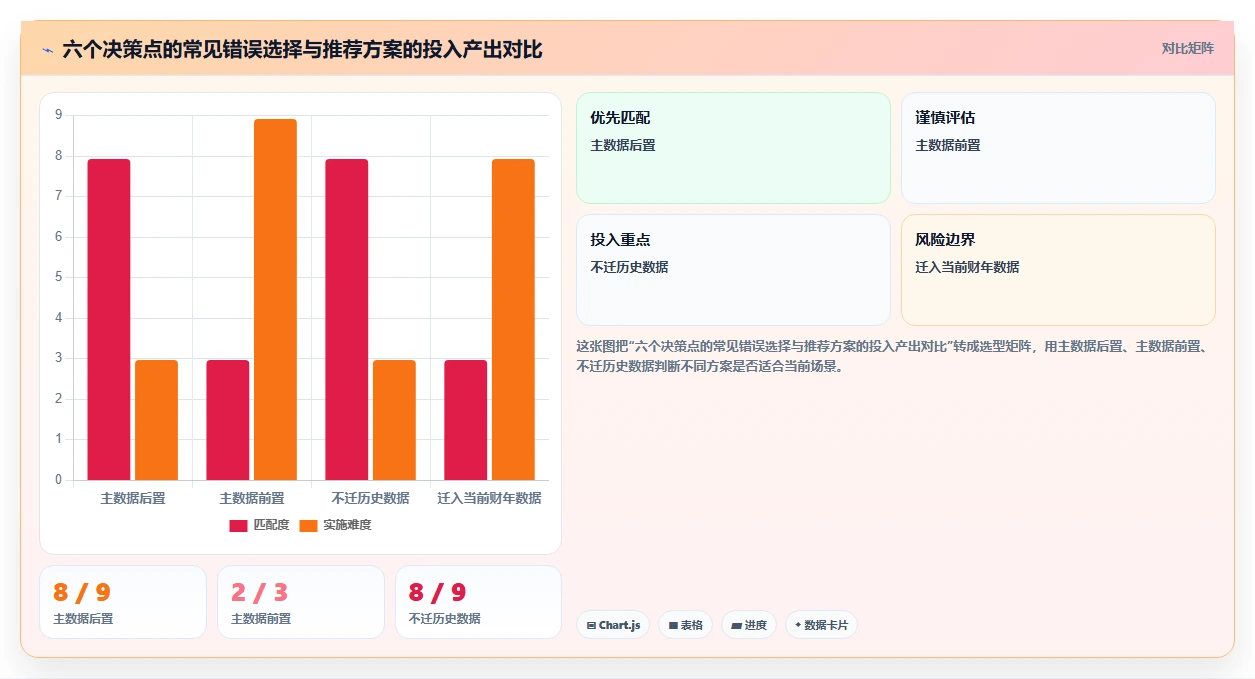Click the red 匹配度 bar for 迁入当前财年数据

click(466, 420)
